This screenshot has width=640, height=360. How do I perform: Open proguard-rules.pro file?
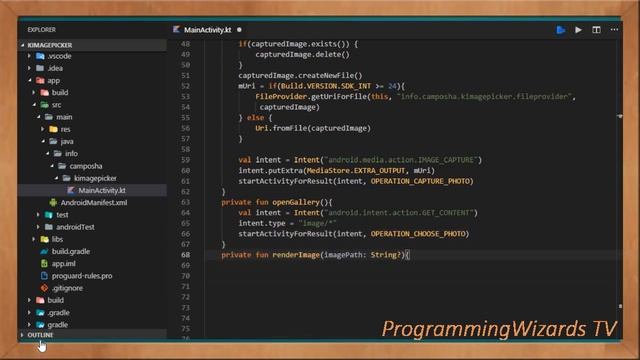tap(82, 276)
